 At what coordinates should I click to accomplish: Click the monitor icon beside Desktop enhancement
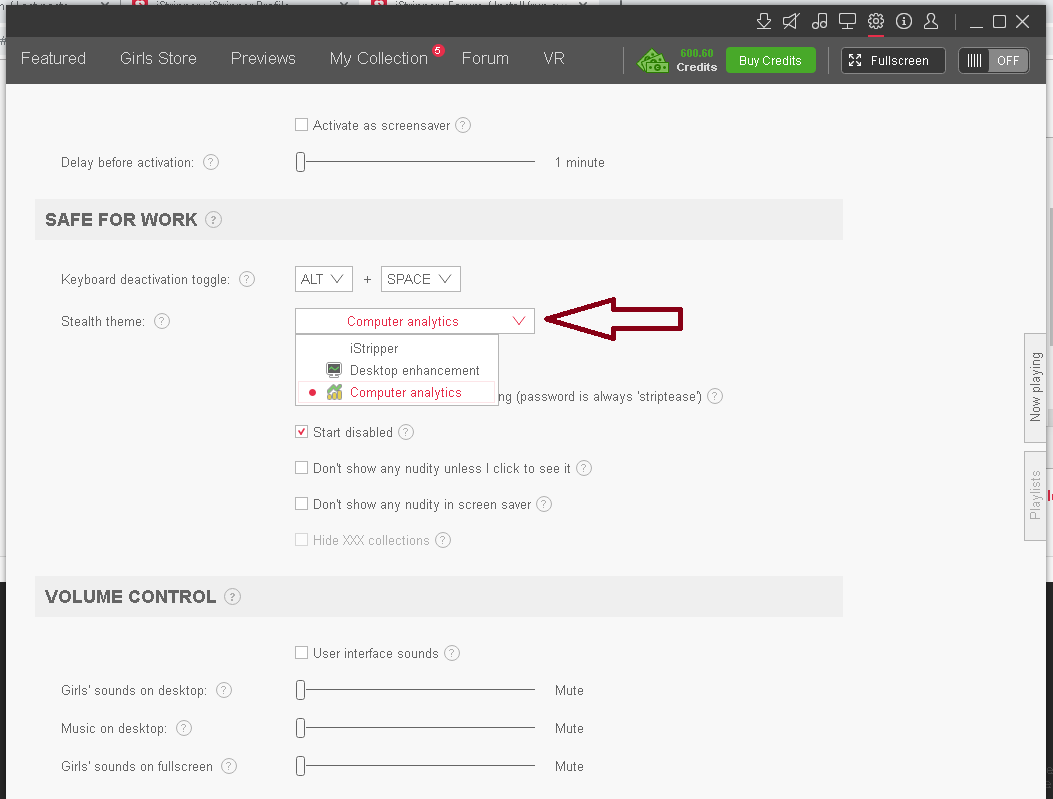click(x=334, y=370)
